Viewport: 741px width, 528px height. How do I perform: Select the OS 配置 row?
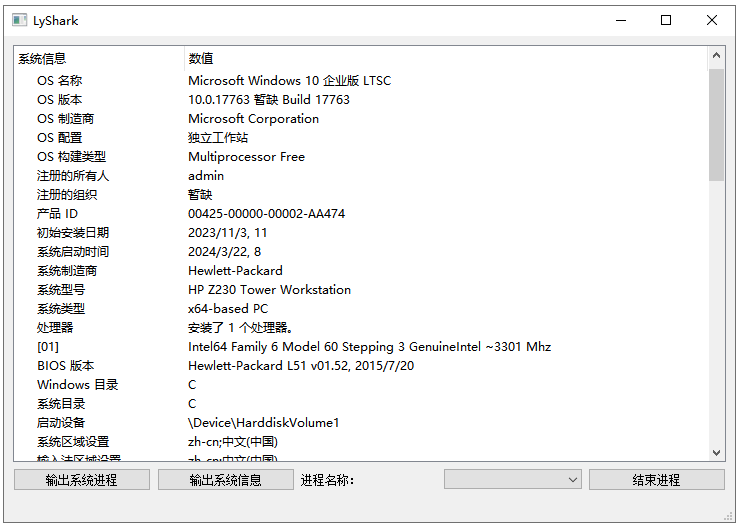pyautogui.click(x=361, y=138)
